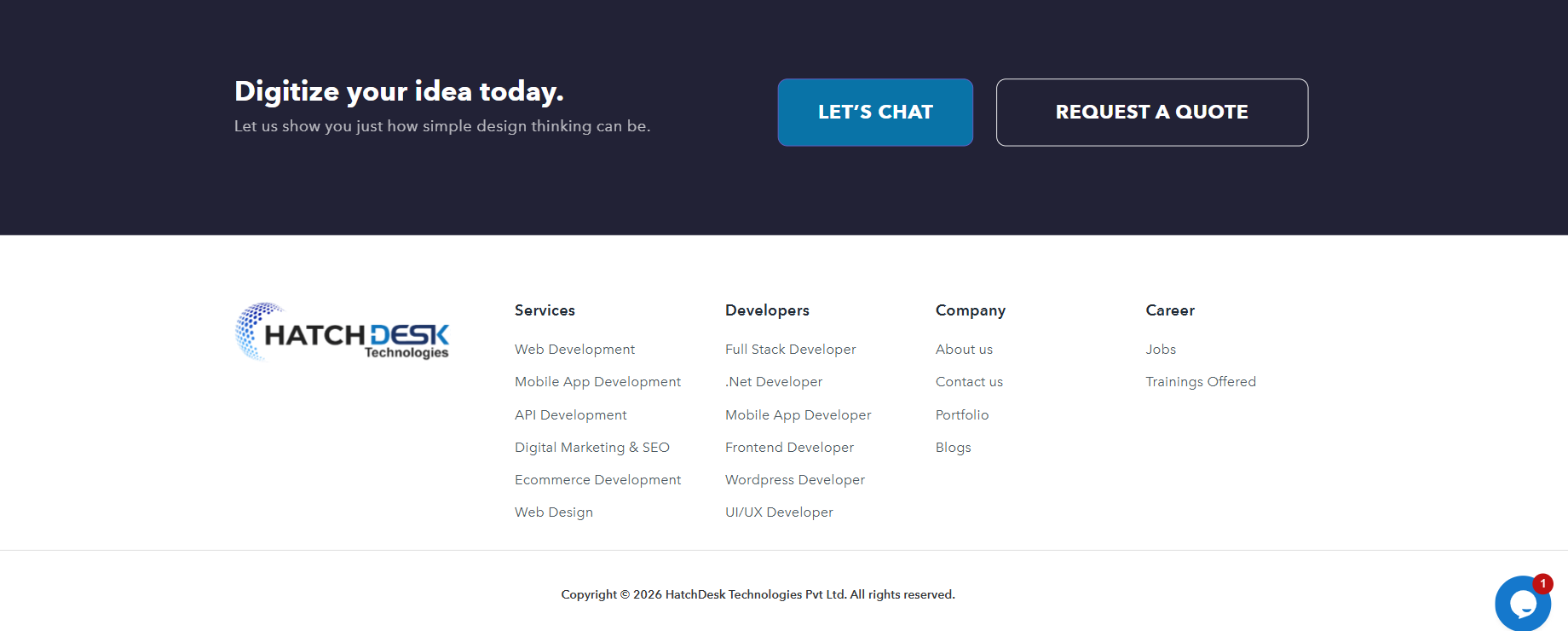Open Full Stack Developer link
The height and width of the screenshot is (631, 1568).
tap(790, 350)
